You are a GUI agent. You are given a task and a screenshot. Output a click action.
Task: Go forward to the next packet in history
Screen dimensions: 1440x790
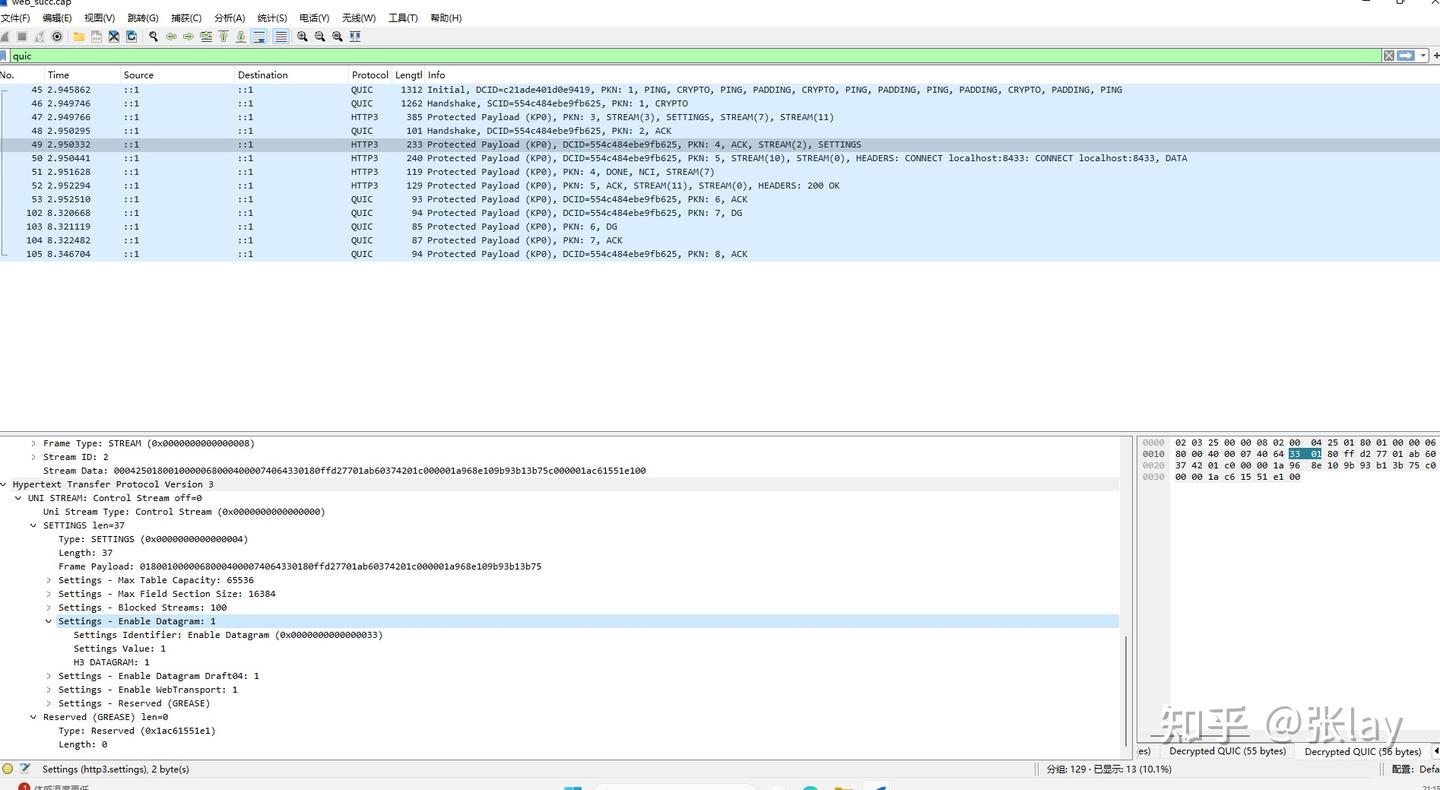point(188,37)
